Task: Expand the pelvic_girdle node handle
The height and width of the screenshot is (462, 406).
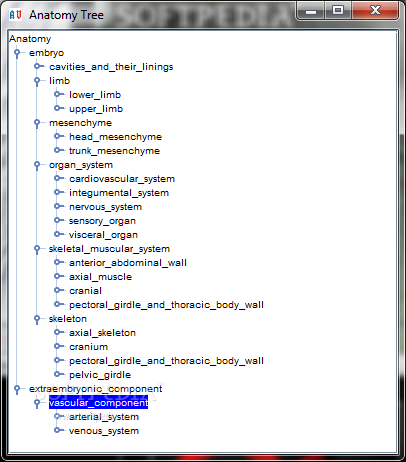Action: pyautogui.click(x=59, y=375)
